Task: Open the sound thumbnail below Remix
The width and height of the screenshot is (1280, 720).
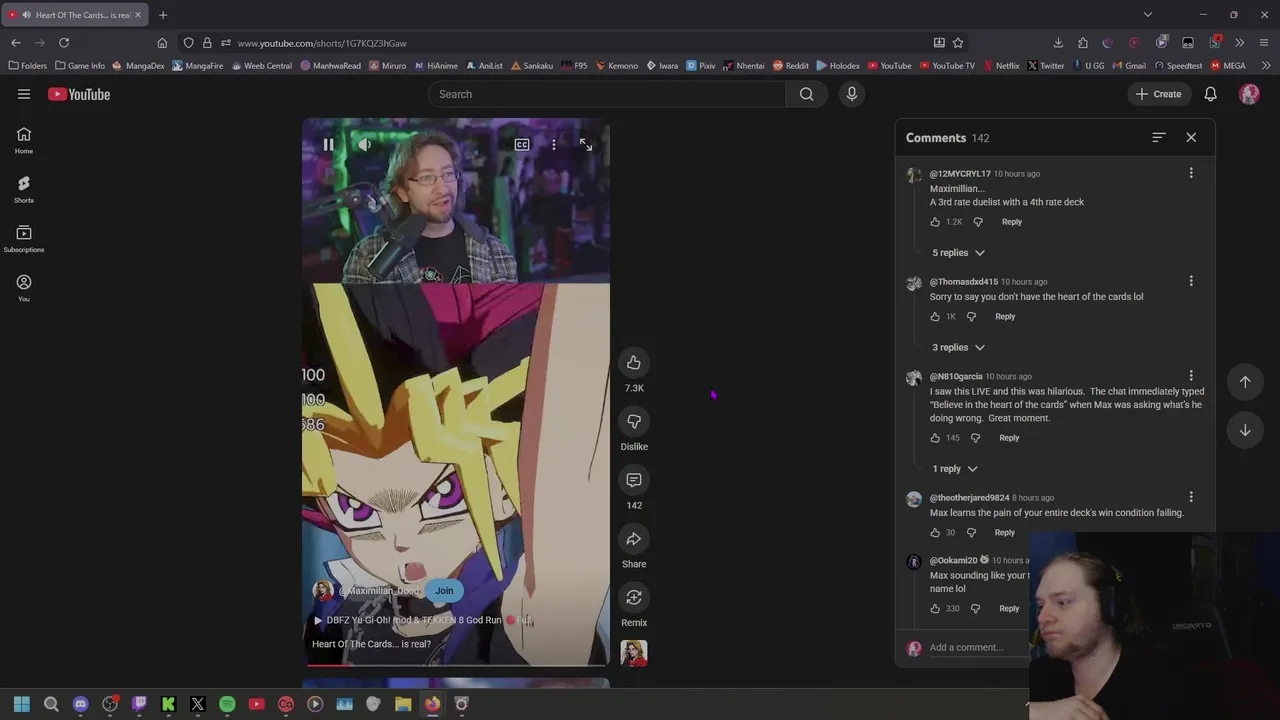Action: click(x=634, y=653)
